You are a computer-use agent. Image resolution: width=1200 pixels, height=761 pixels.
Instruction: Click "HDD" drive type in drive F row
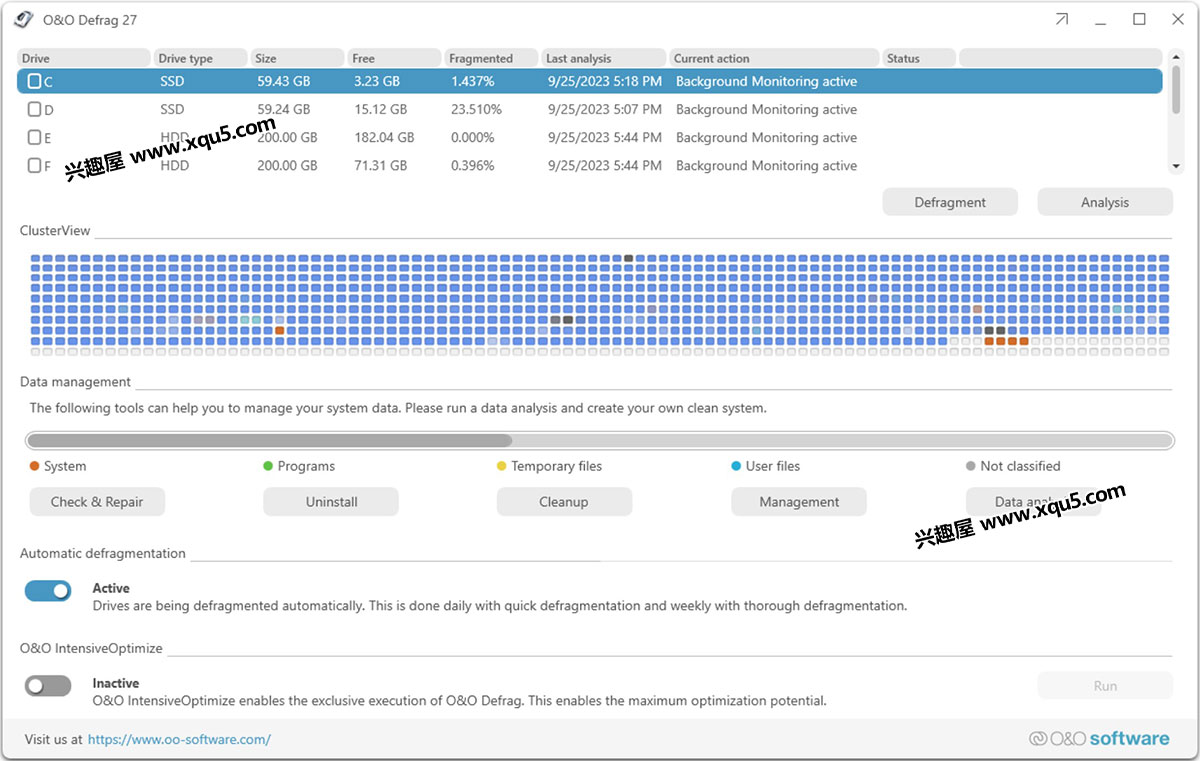pyautogui.click(x=174, y=165)
